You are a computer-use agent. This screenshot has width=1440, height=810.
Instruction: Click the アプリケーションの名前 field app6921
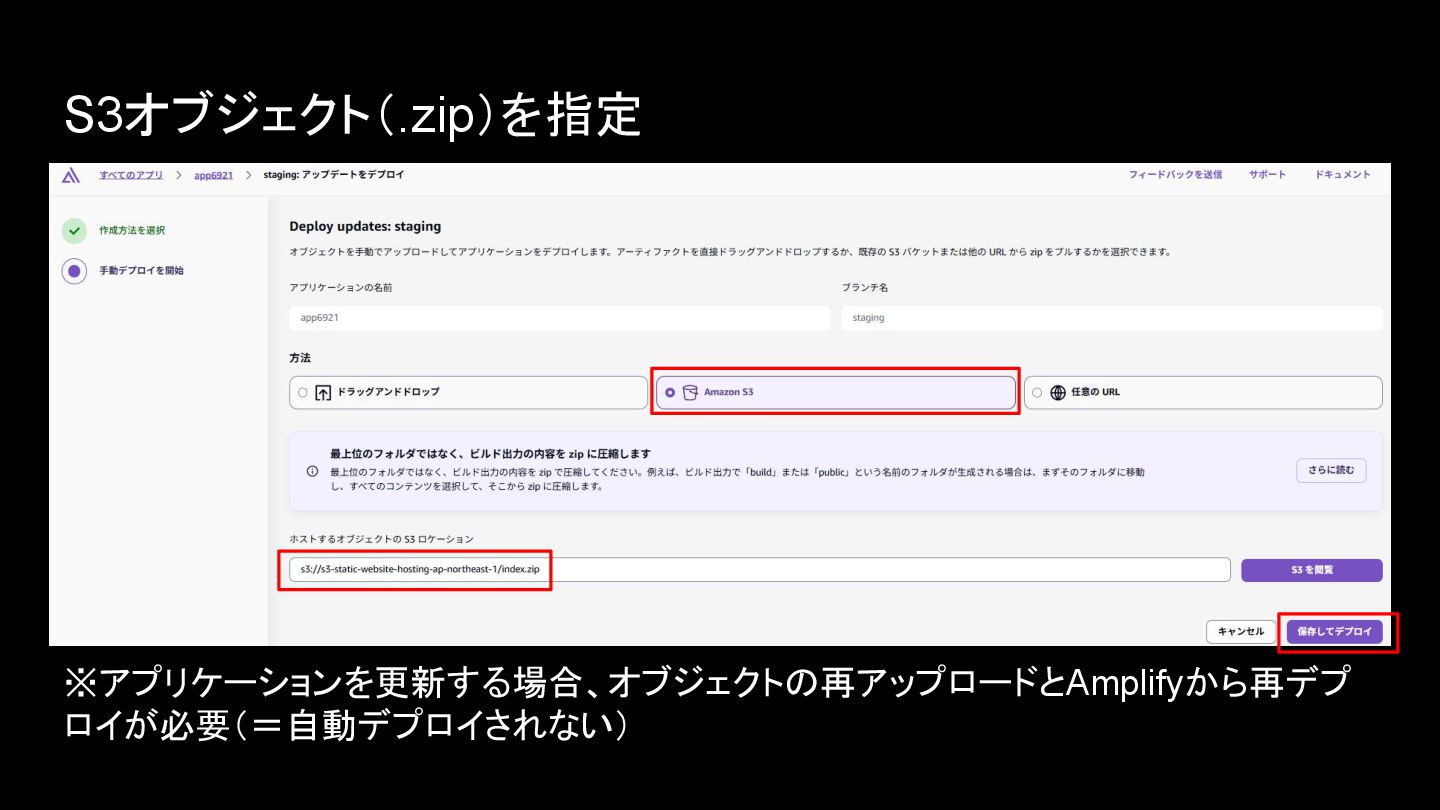tap(559, 318)
